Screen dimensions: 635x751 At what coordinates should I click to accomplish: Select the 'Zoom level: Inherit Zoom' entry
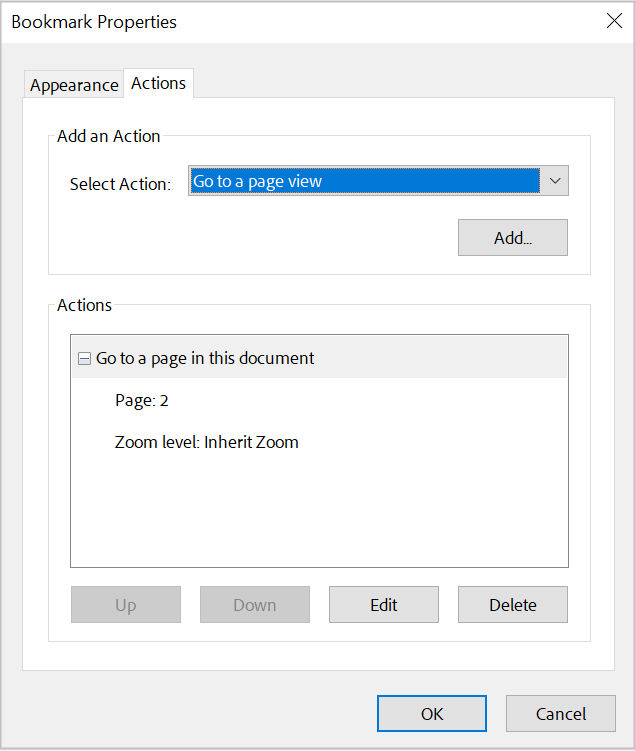coord(206,442)
